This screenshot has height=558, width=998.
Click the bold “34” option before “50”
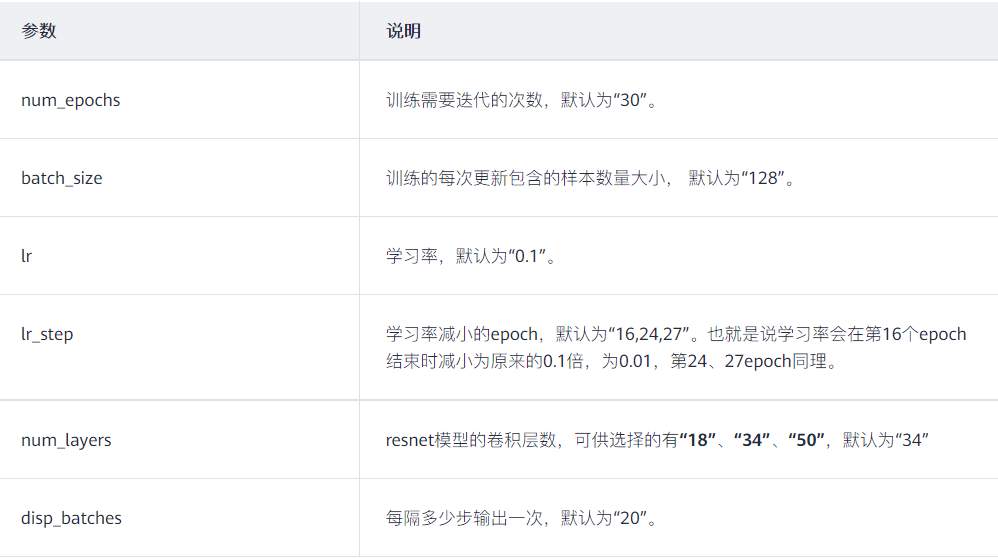point(753,440)
